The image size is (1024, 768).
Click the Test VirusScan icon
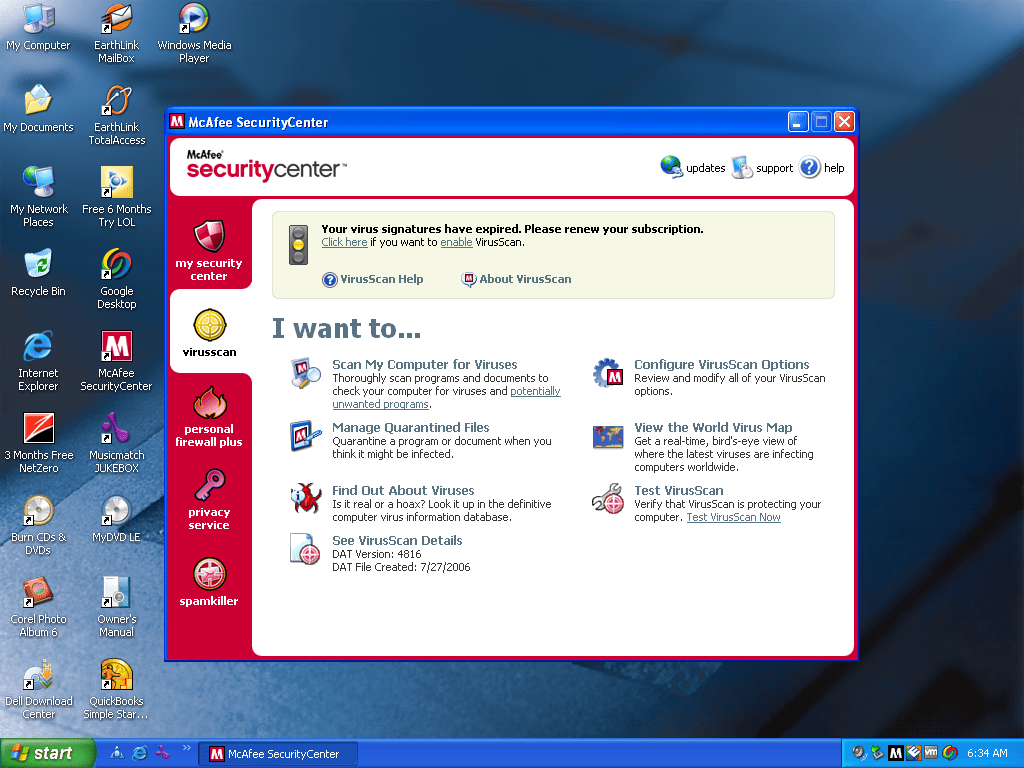(x=607, y=498)
